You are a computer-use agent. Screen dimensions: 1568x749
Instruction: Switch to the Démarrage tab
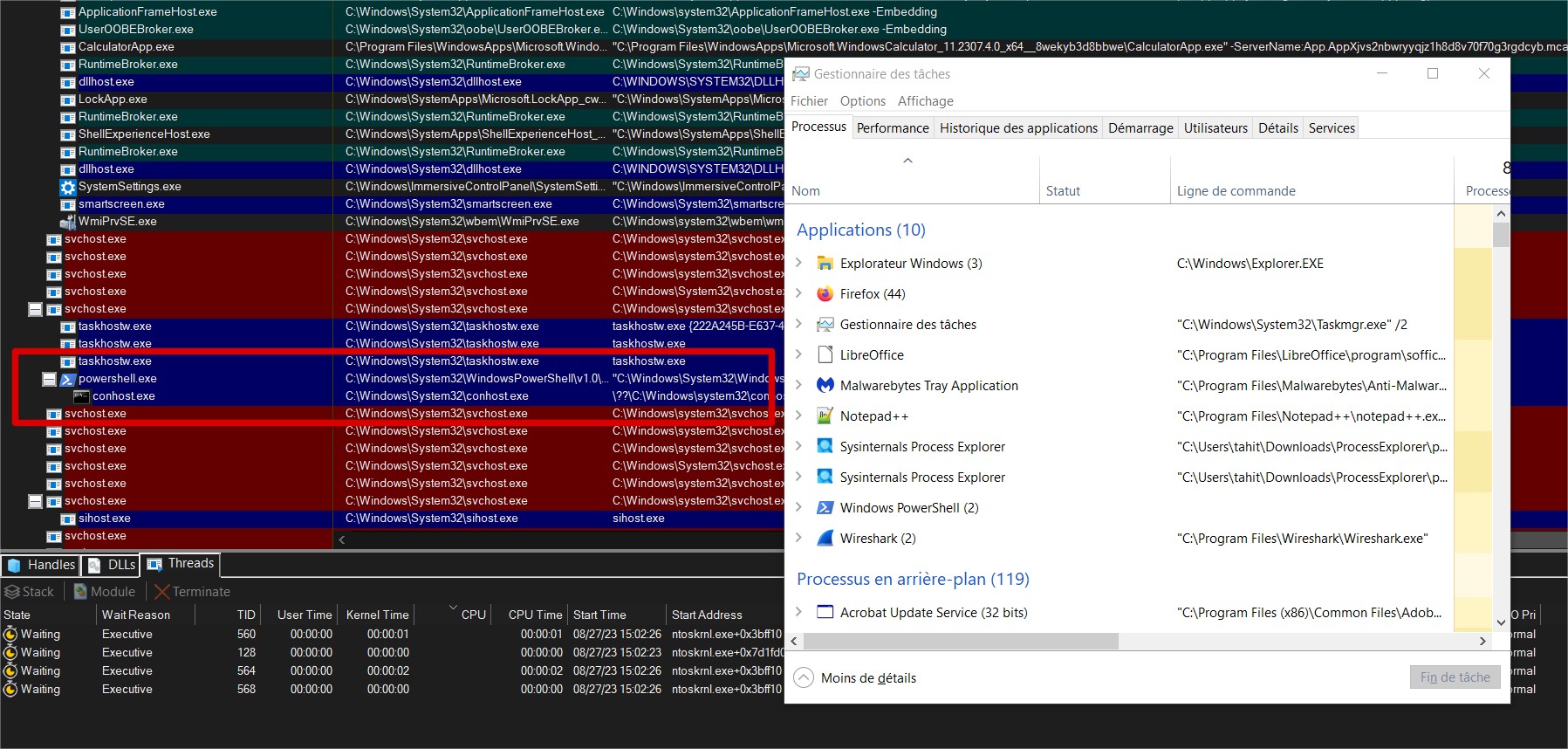click(x=1140, y=128)
